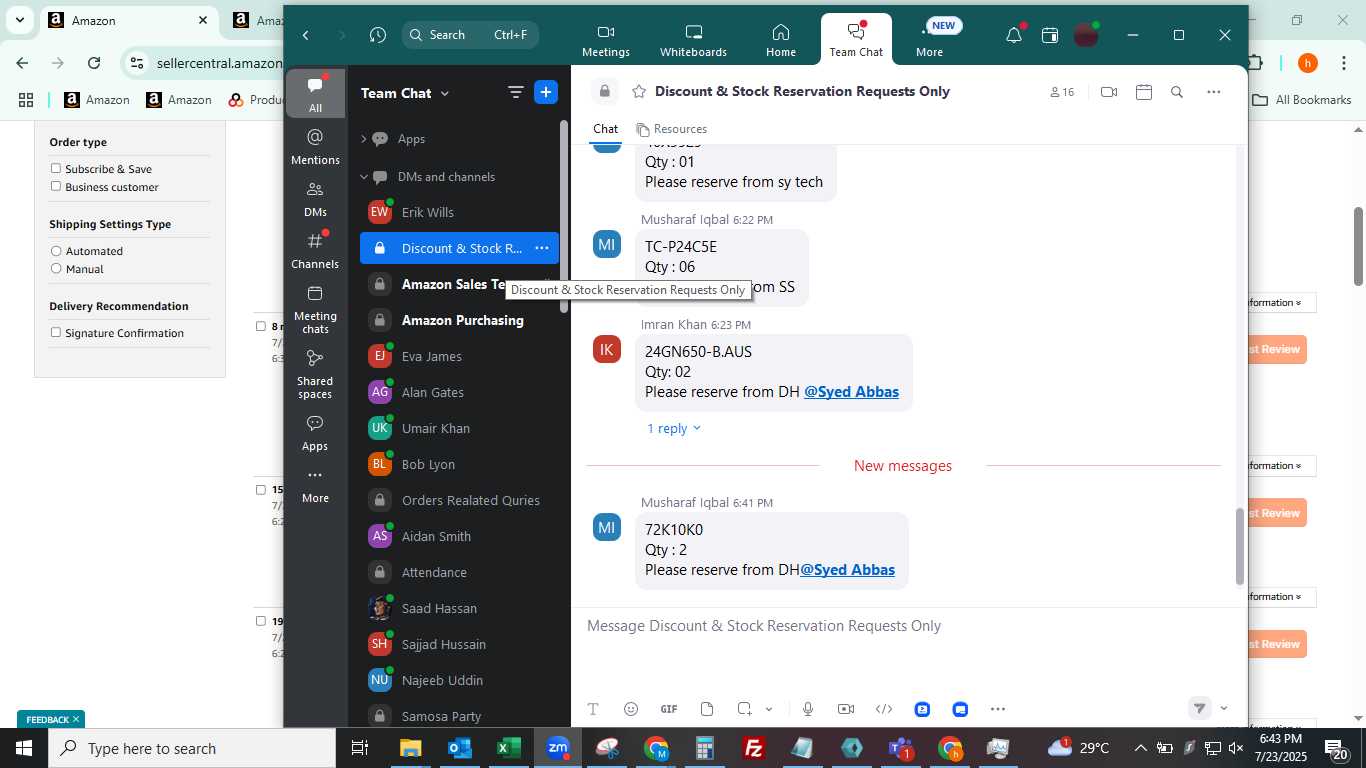
Task: Open the More menu with NEW badge
Action: pyautogui.click(x=929, y=40)
